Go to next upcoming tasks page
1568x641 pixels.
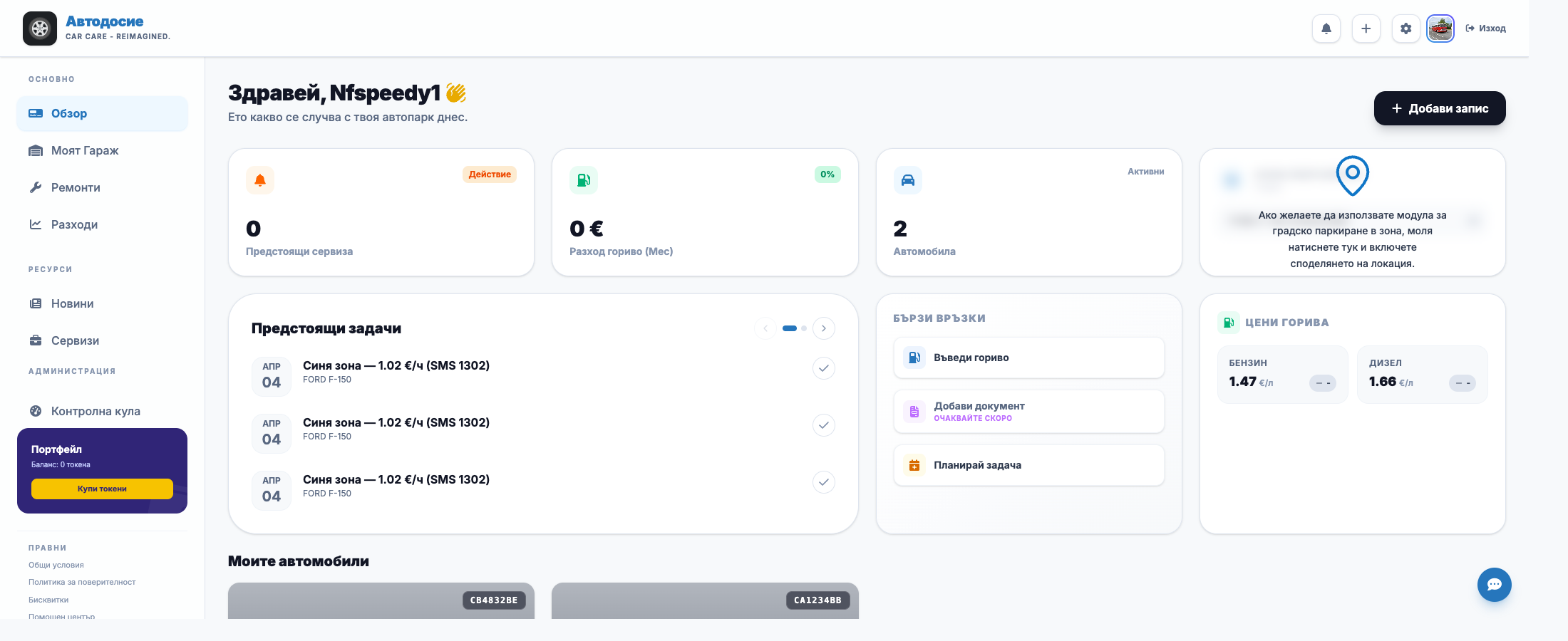pos(824,328)
